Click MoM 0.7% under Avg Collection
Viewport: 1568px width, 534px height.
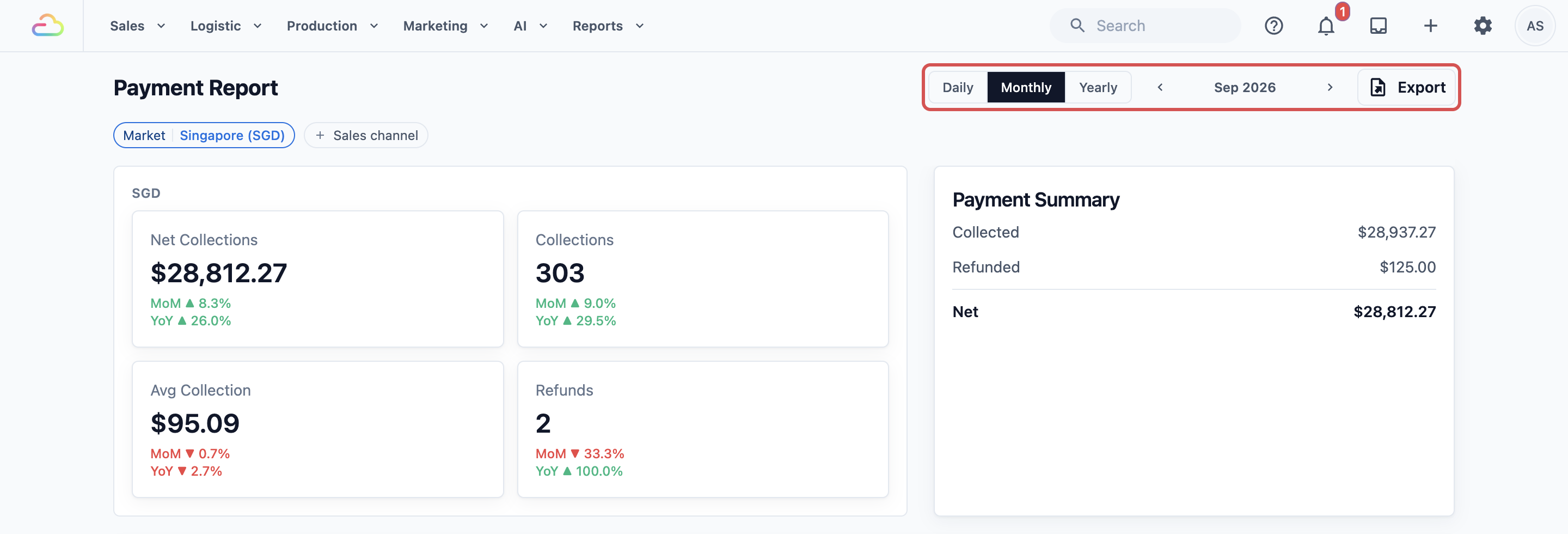[190, 453]
